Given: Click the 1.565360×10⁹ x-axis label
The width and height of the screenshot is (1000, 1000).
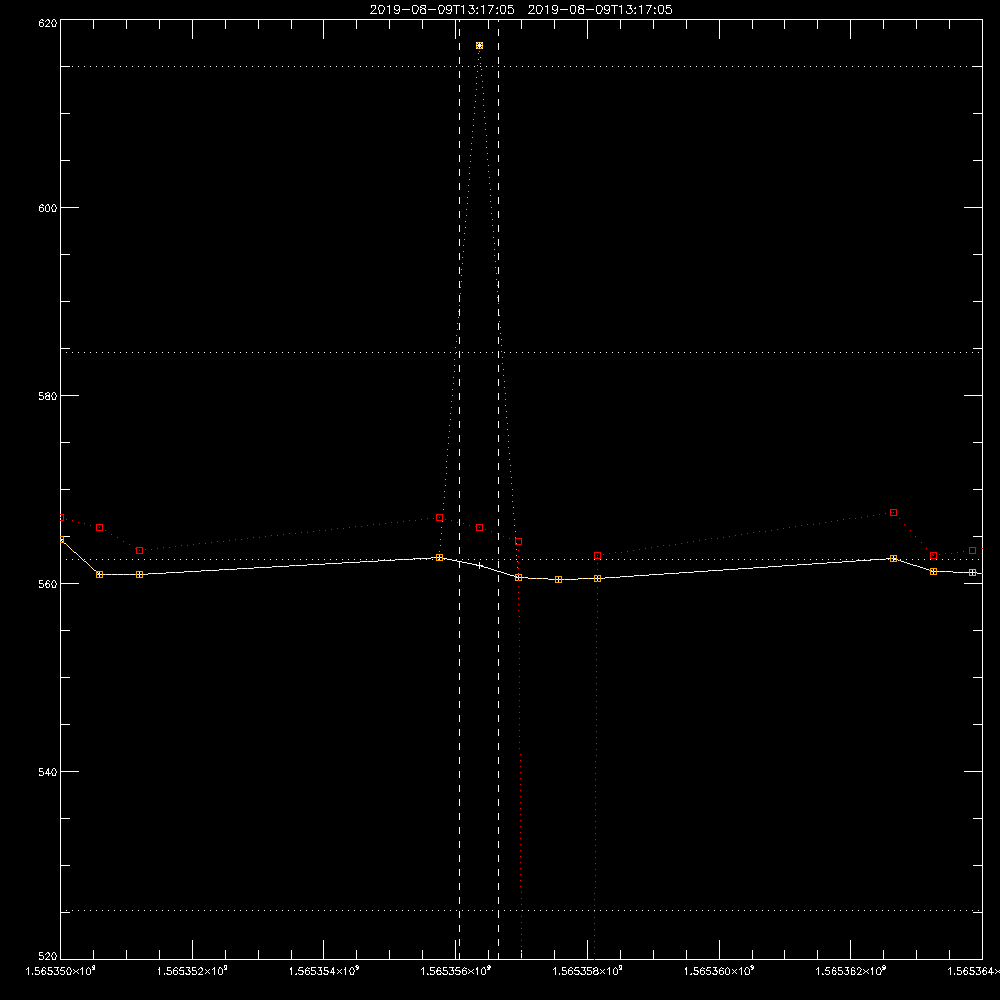Looking at the screenshot, I should (x=719, y=971).
